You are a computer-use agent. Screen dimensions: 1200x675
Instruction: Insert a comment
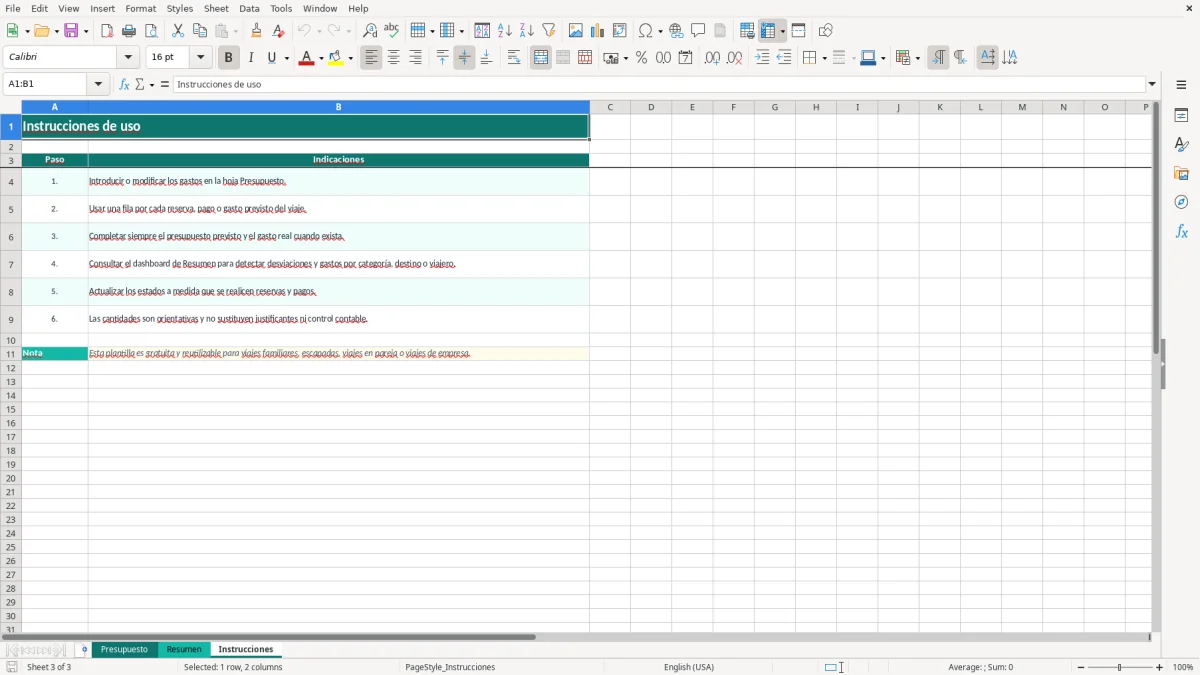pyautogui.click(x=698, y=31)
